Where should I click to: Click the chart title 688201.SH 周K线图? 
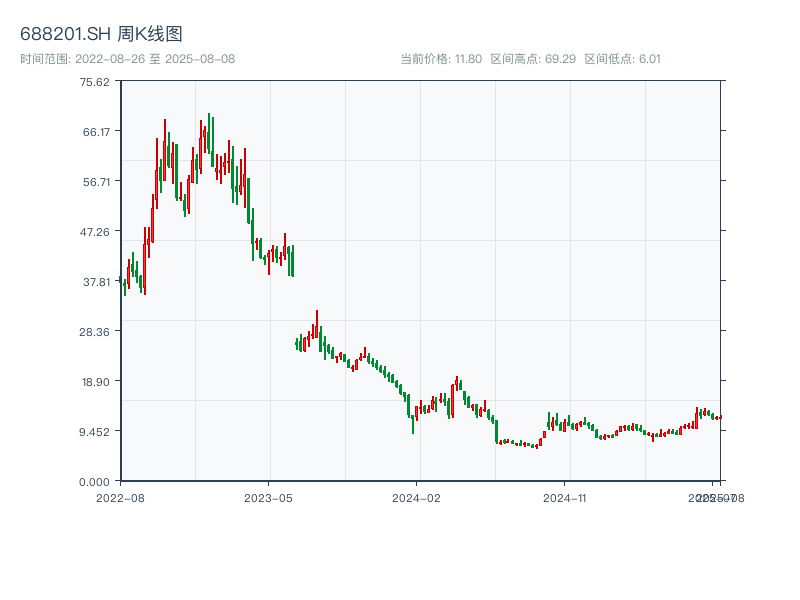click(103, 32)
